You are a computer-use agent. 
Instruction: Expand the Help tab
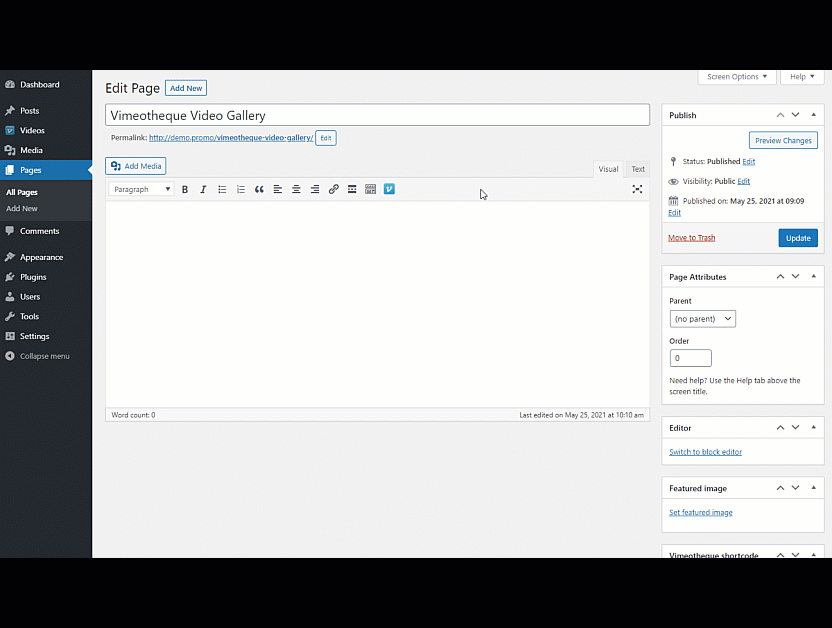802,77
